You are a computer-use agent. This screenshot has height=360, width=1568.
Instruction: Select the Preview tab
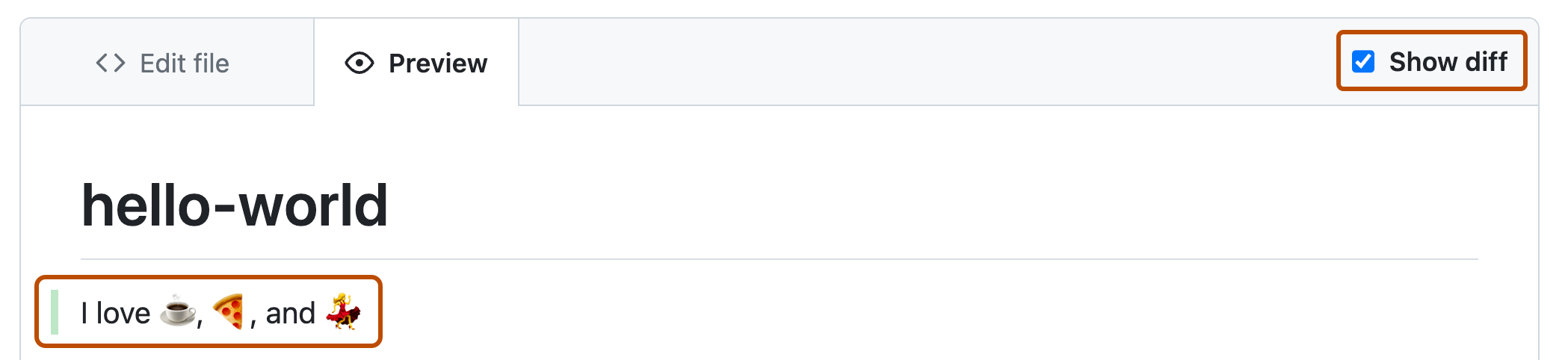[x=416, y=63]
